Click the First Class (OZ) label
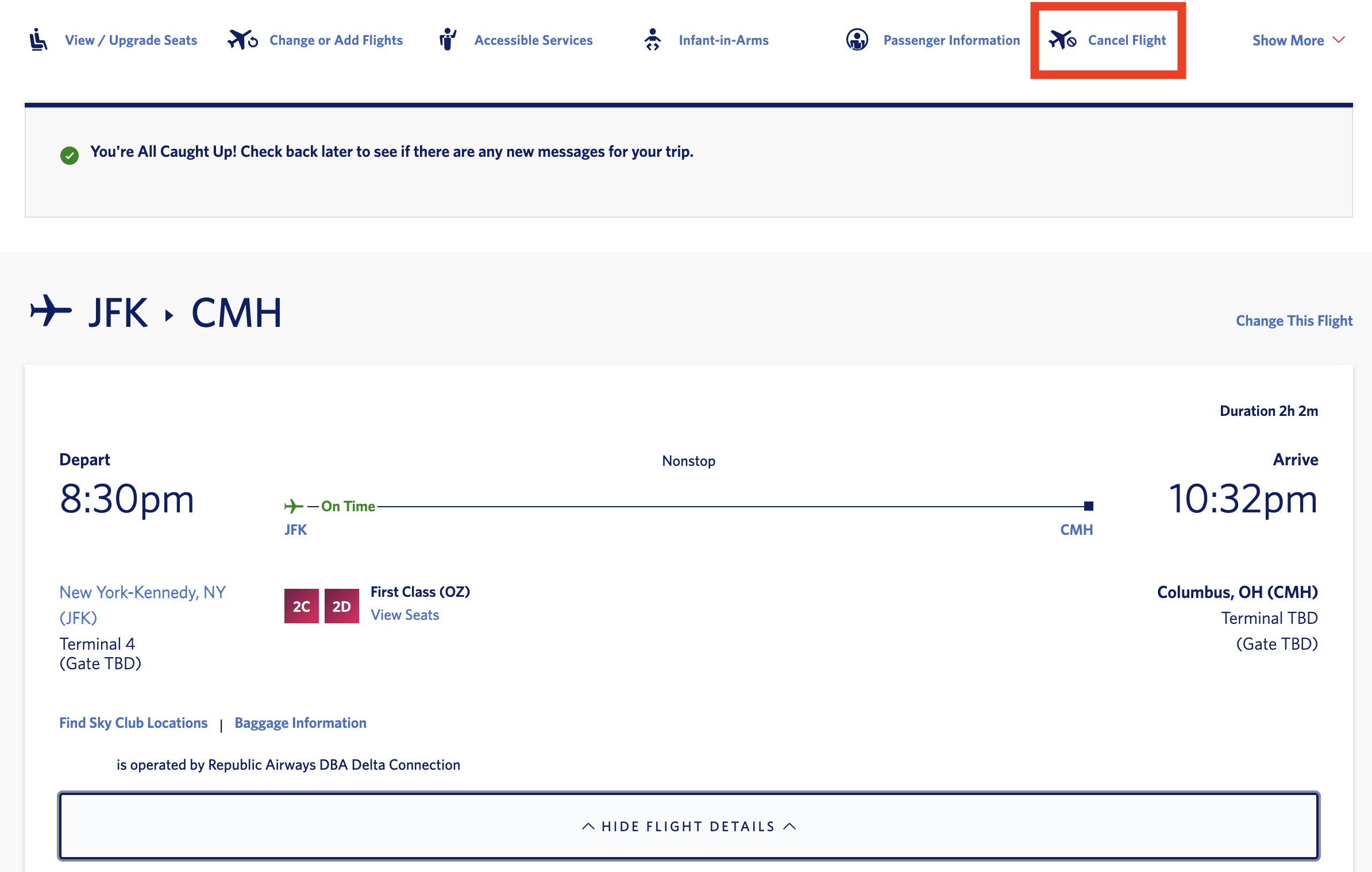 point(421,592)
